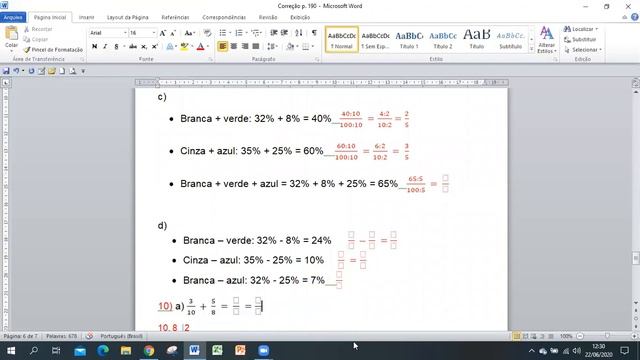Open Microsoft Edge from taskbar
The width and height of the screenshot is (640, 360).
pos(103,351)
